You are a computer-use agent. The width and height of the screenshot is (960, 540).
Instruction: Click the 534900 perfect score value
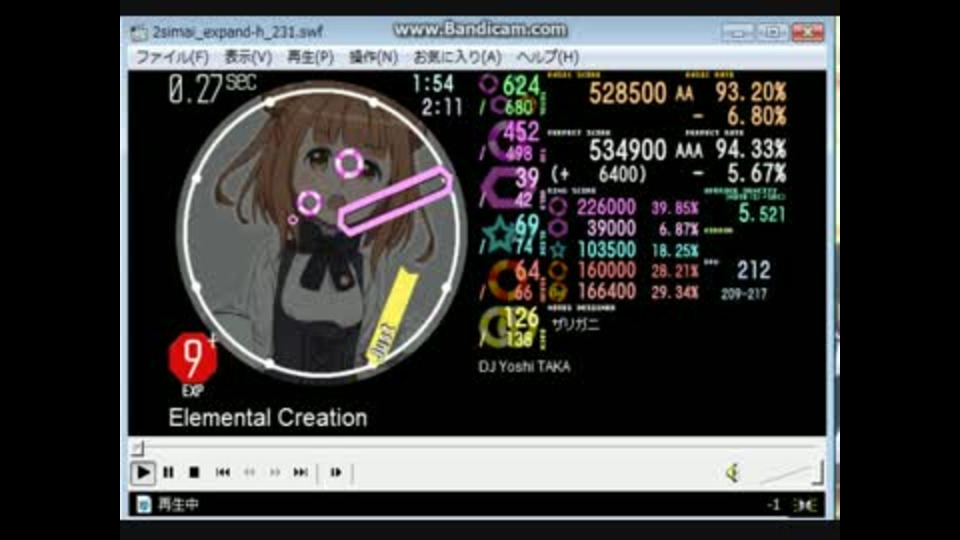tap(627, 150)
